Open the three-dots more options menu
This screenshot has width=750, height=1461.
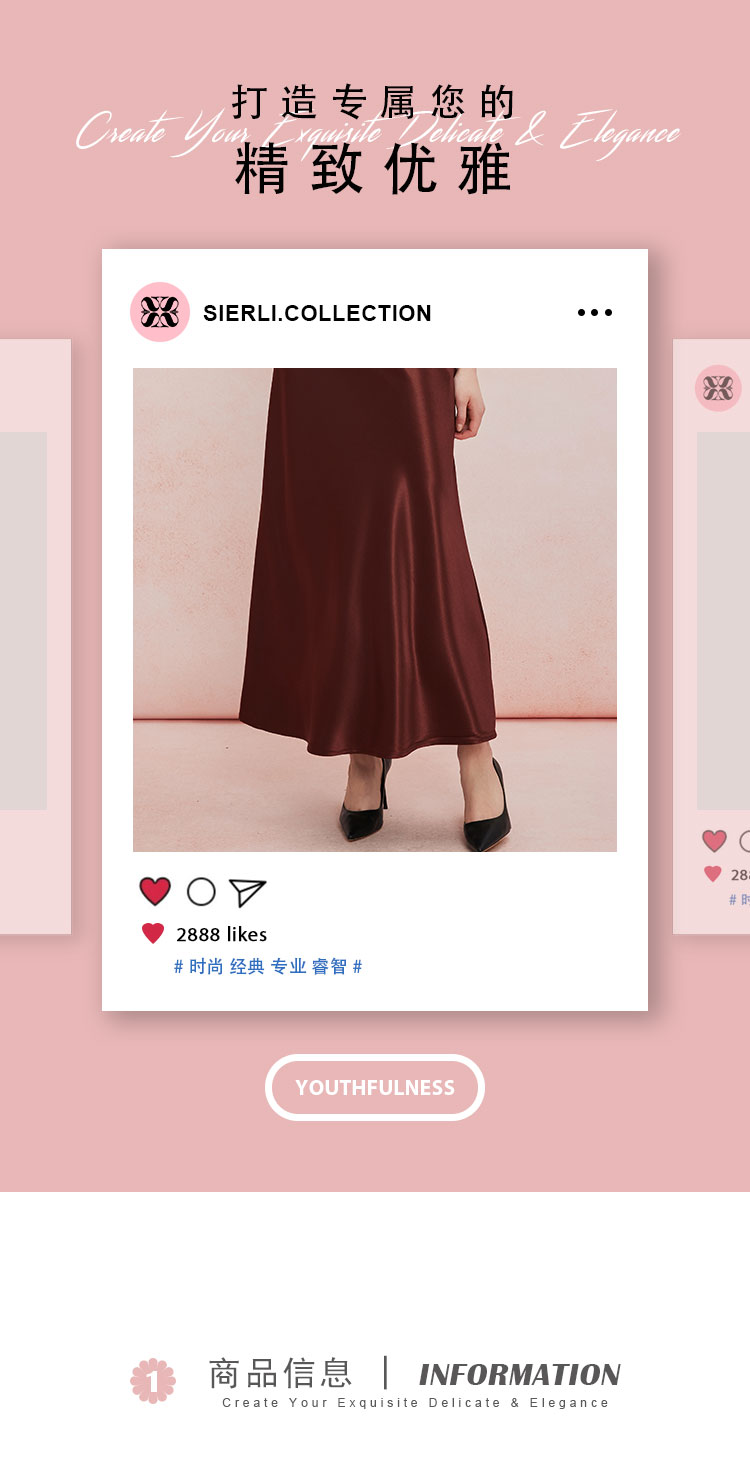[x=595, y=313]
